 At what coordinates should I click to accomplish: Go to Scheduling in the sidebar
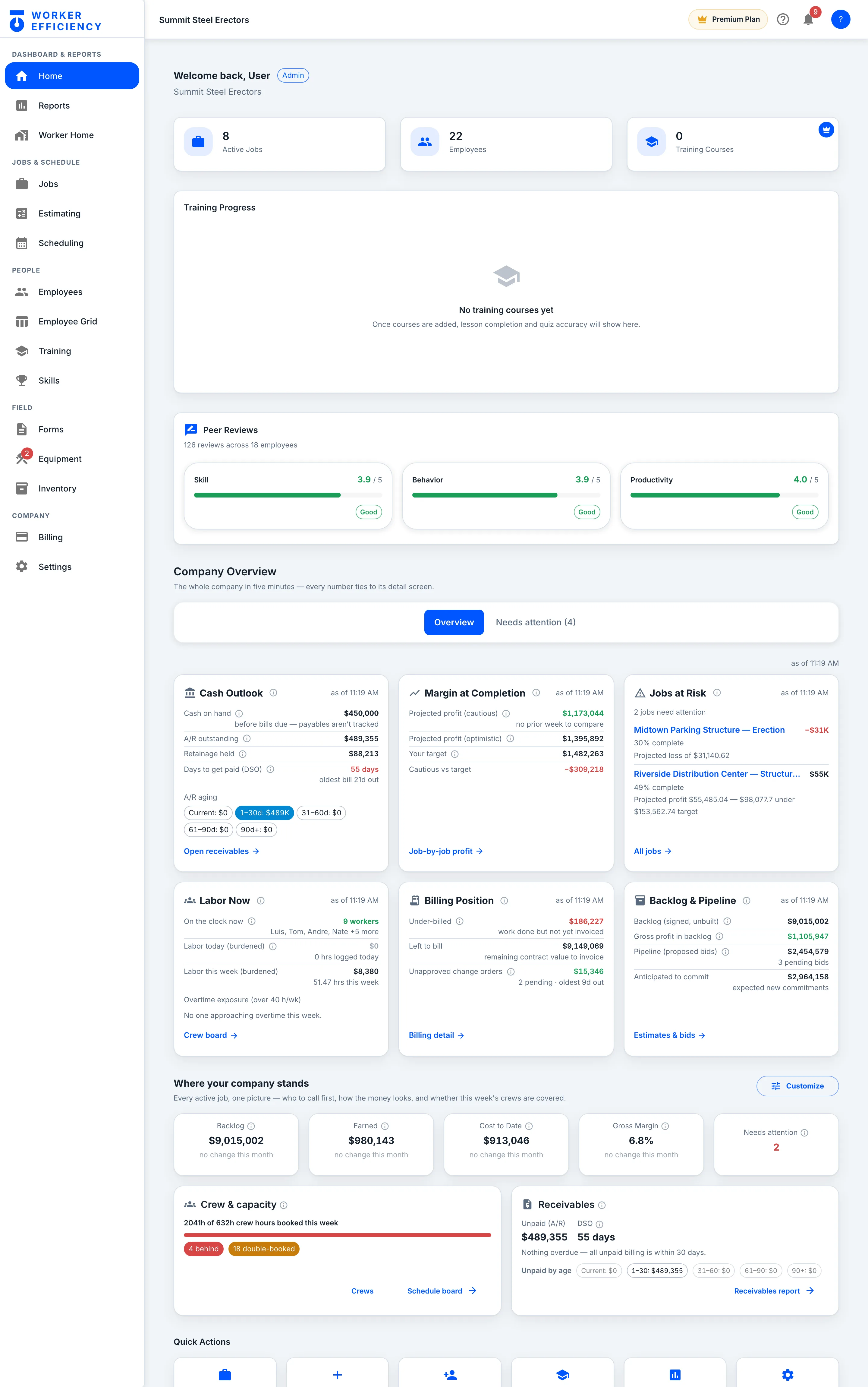72,243
